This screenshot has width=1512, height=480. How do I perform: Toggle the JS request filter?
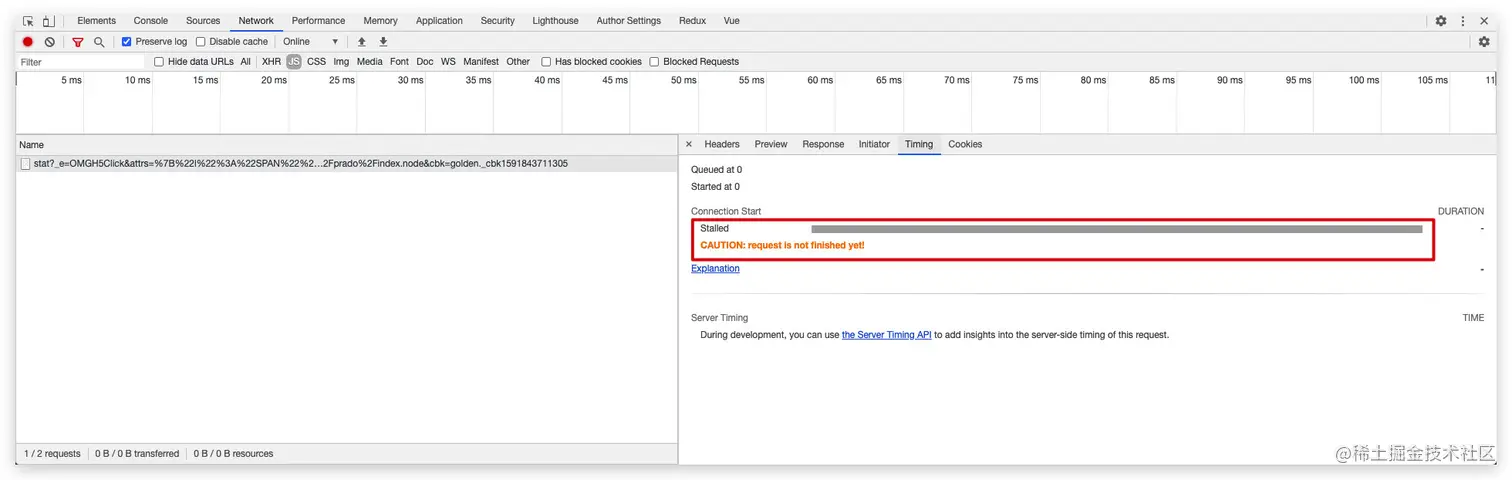click(x=294, y=62)
